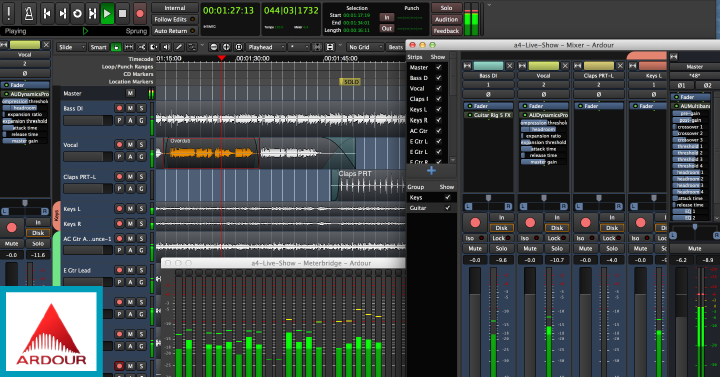This screenshot has height=377, width=720.
Task: Click the Feedback alert button
Action: point(446,31)
